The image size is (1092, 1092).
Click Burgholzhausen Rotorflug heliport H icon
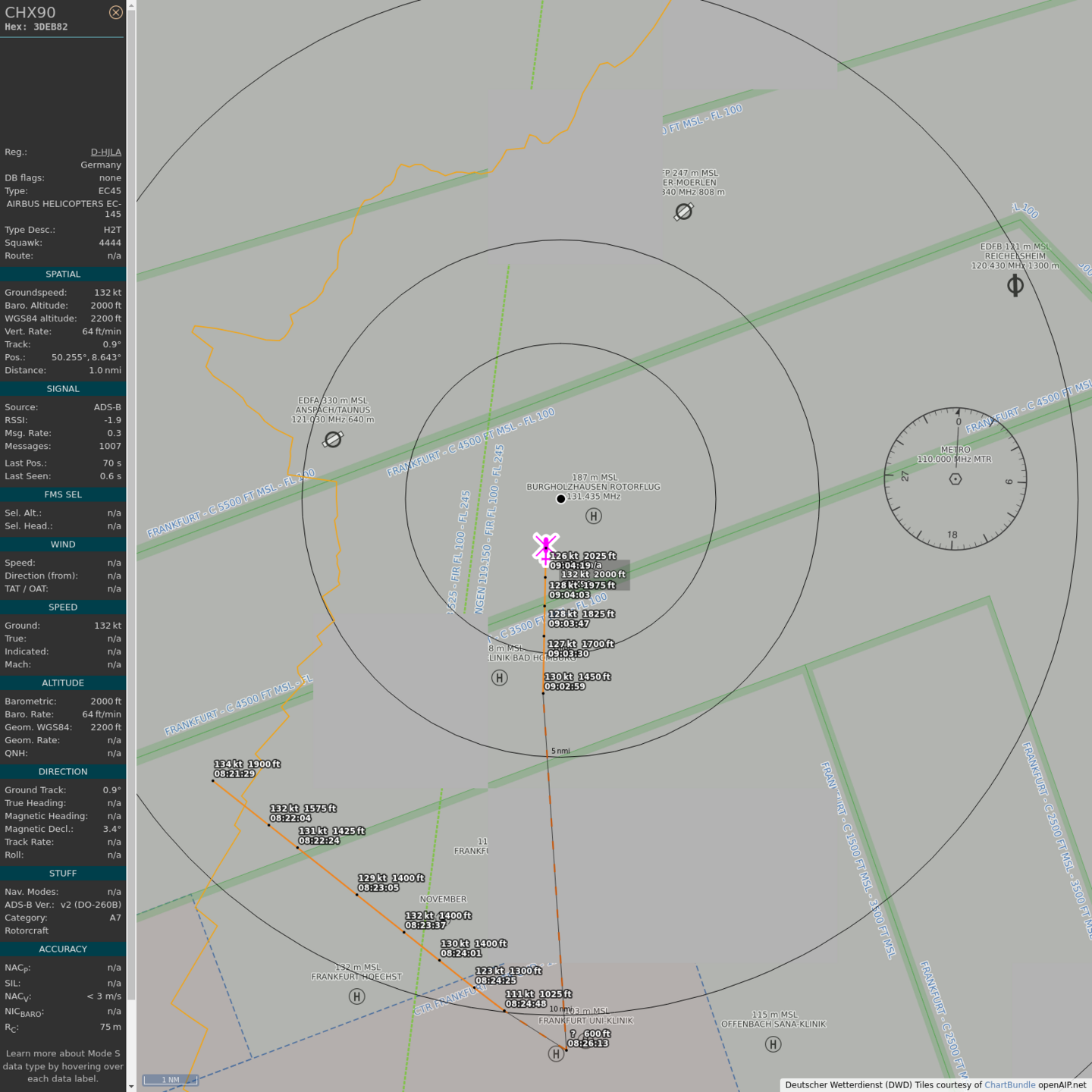(594, 516)
